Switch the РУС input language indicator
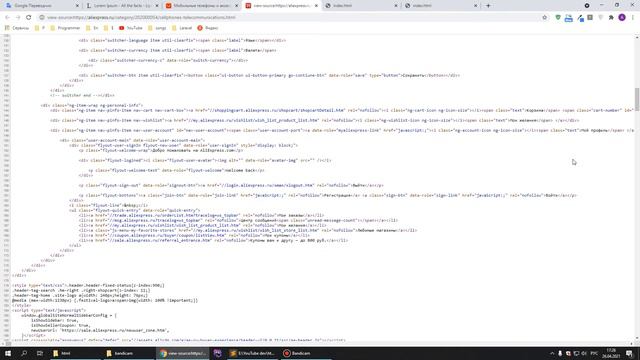640x360 pixels. tap(594, 353)
